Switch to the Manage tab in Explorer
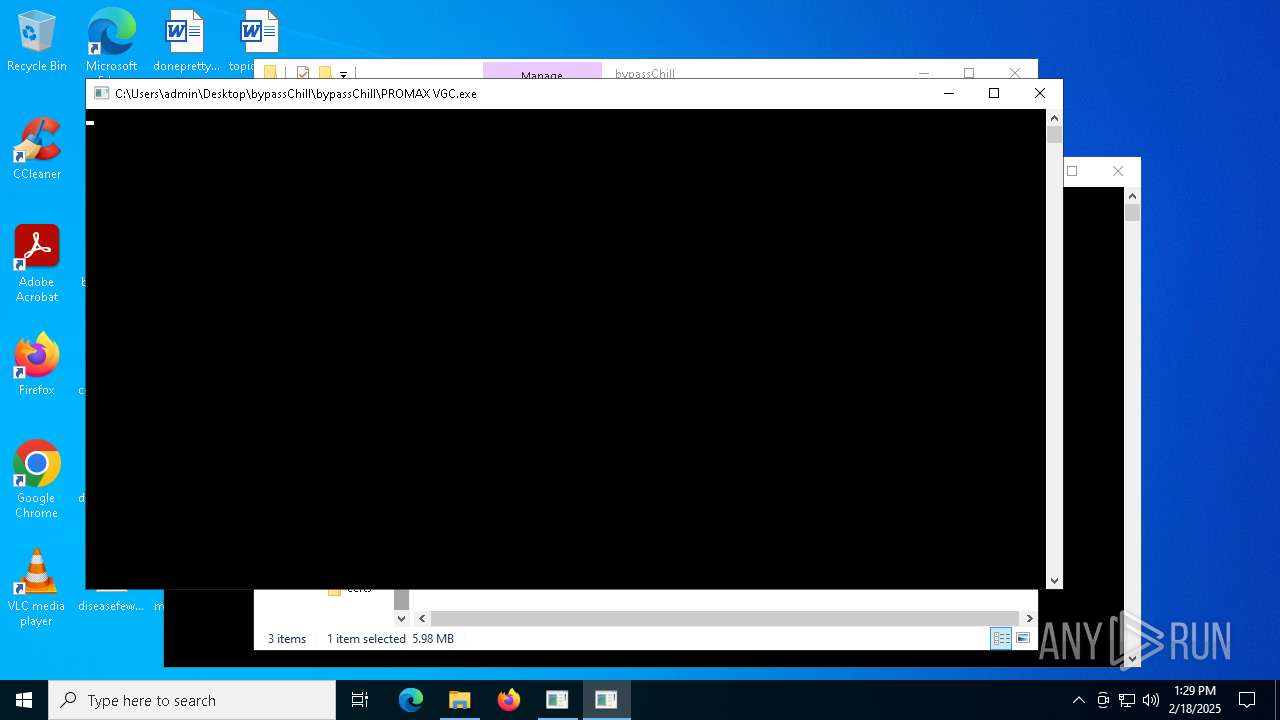The image size is (1280, 720). click(542, 72)
